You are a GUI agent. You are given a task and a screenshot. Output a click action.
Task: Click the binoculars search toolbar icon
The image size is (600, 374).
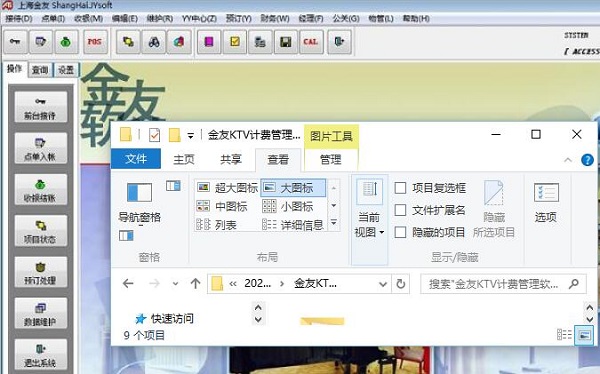pos(154,41)
